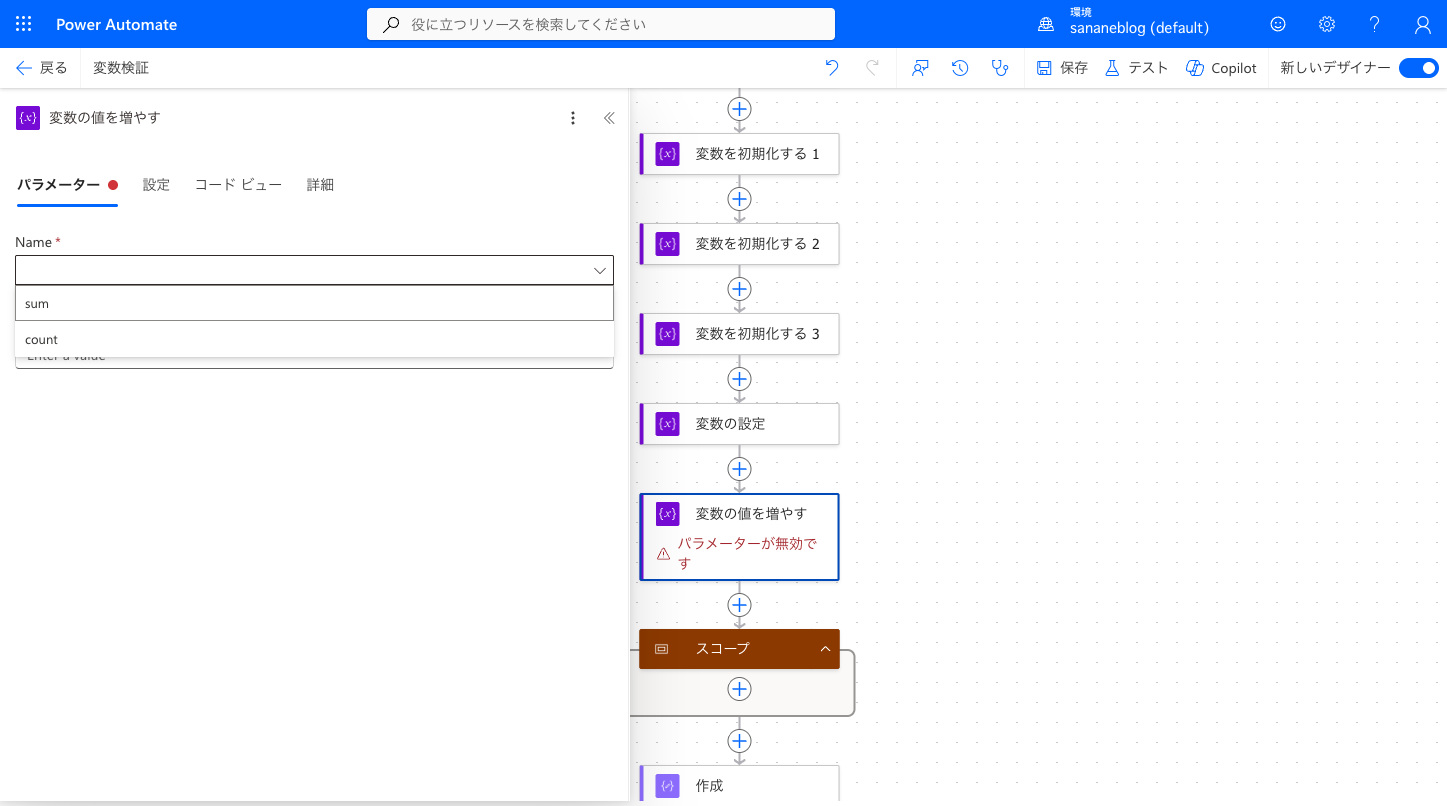The width and height of the screenshot is (1447, 806).
Task: Undo the last change
Action: 832,68
